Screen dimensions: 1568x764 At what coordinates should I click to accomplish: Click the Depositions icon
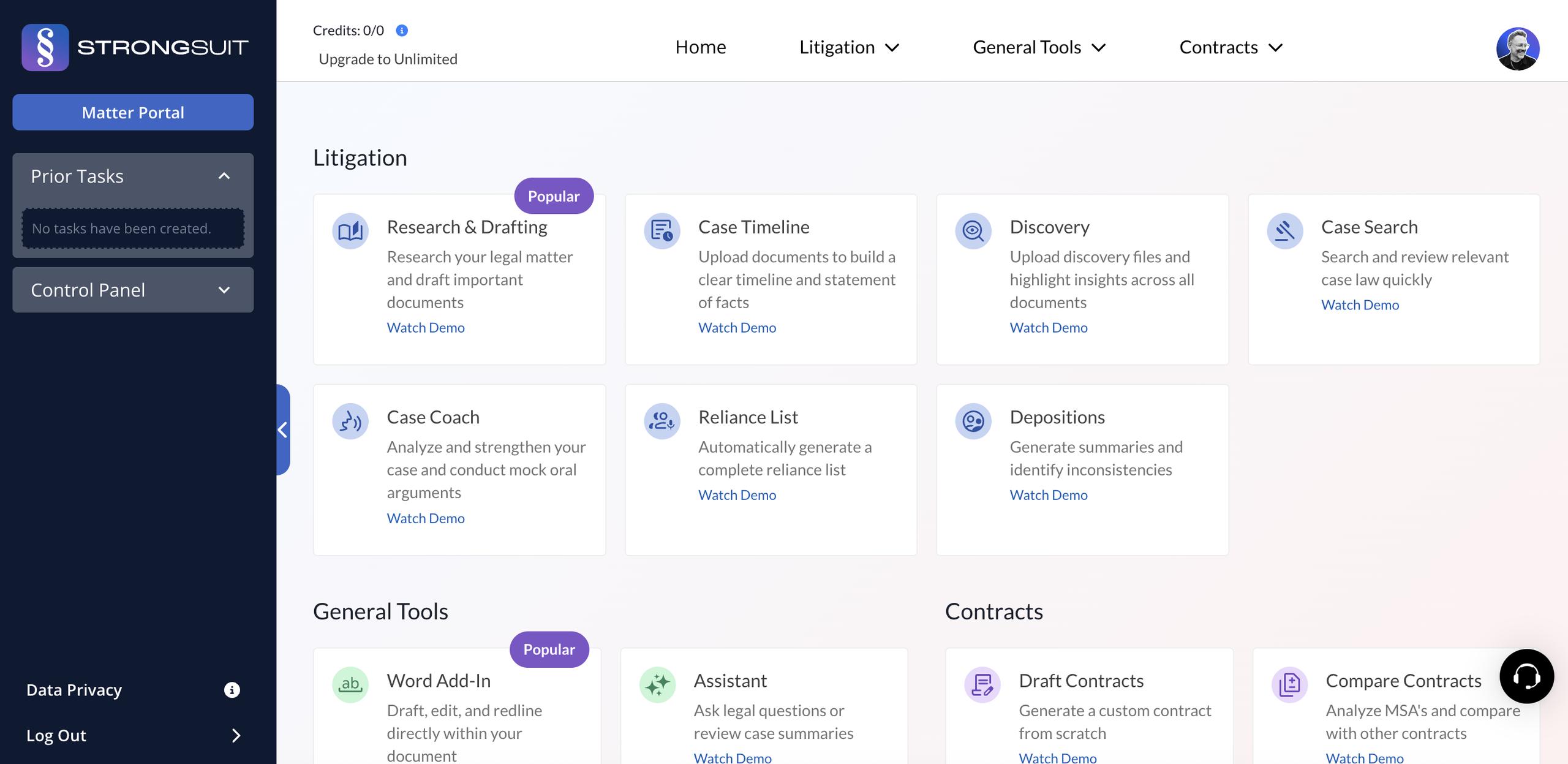(973, 422)
